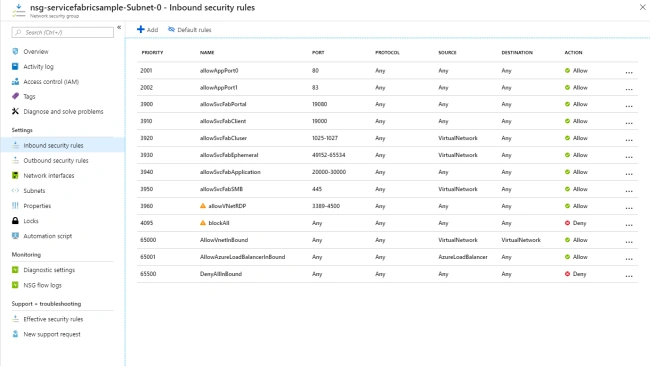Image resolution: width=650 pixels, height=366 pixels.
Task: Click the Overview shield icon
Action: [15, 51]
